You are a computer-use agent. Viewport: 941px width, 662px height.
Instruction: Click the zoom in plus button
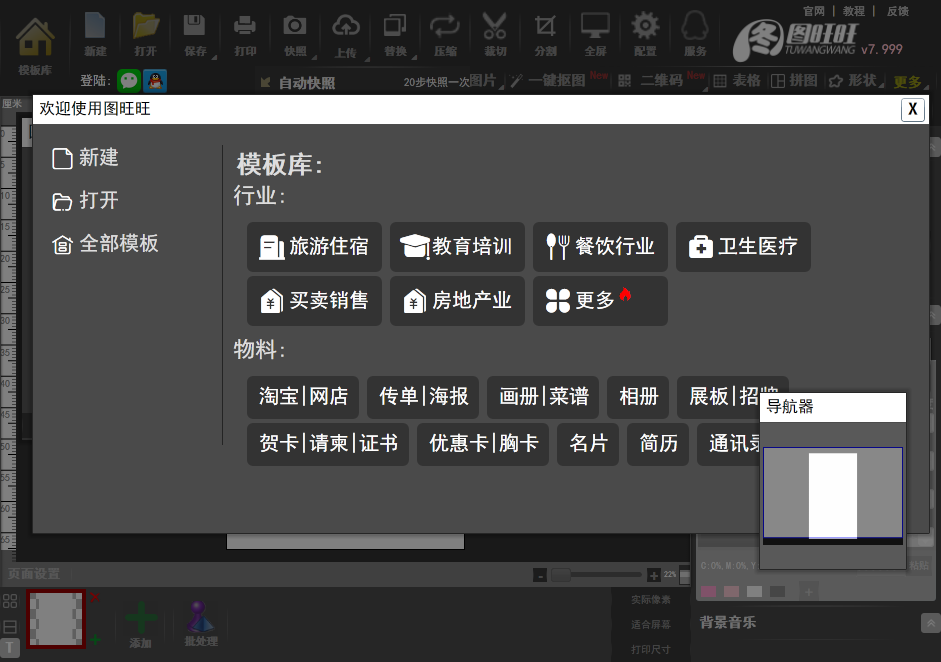(x=654, y=576)
